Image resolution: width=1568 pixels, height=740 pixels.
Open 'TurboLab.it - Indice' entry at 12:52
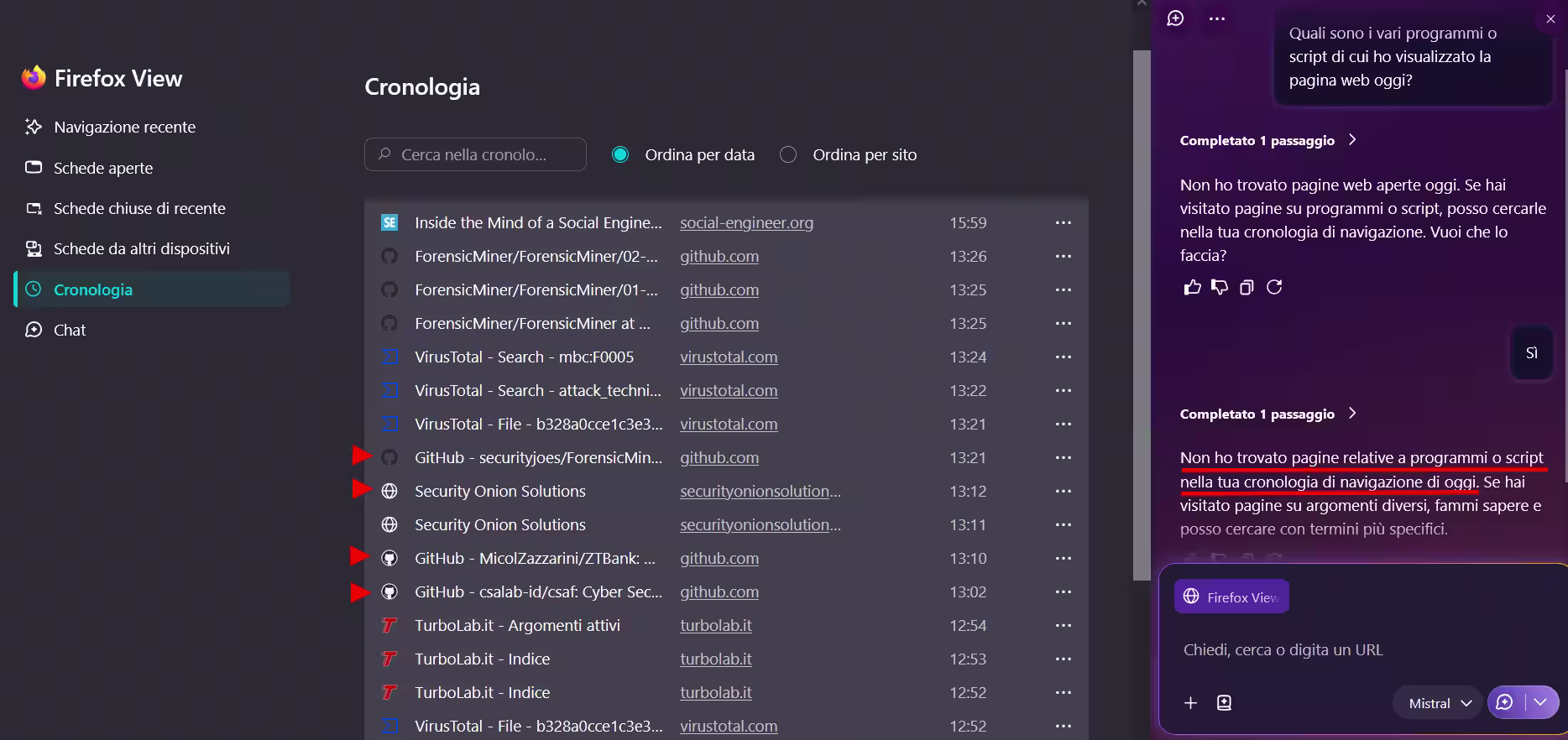[483, 692]
